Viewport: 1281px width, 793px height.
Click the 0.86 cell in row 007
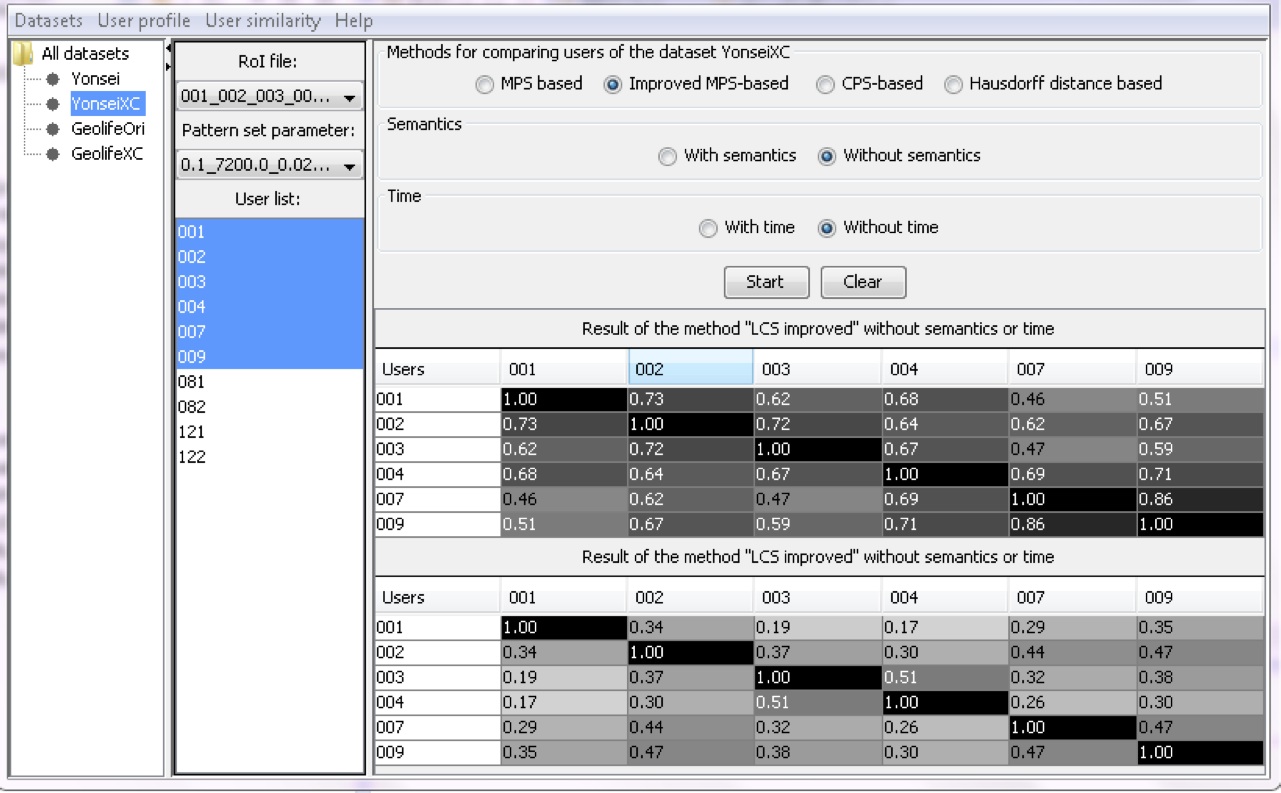[1199, 500]
